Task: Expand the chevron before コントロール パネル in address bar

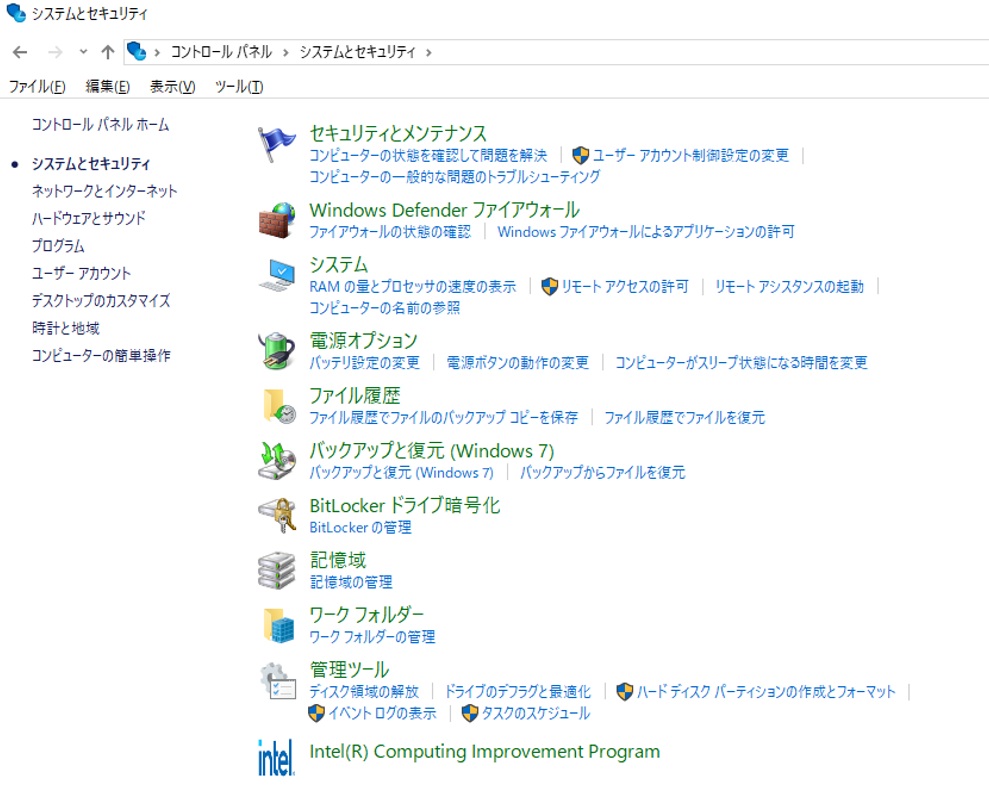Action: pyautogui.click(x=157, y=52)
